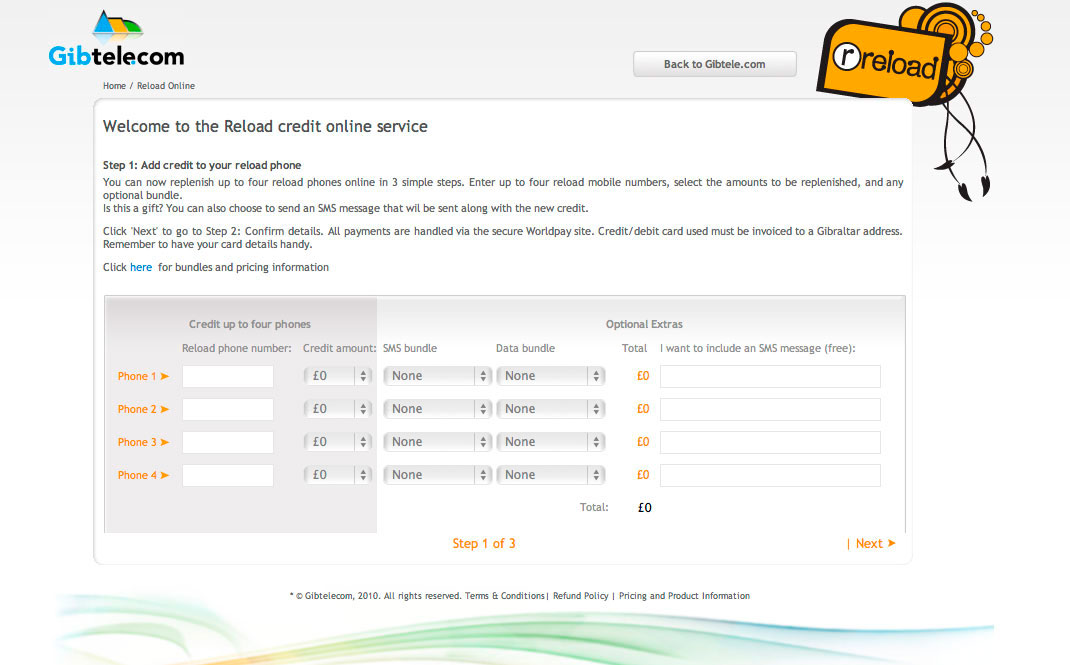Click the 'Welcome to the Reload credit online service' heading
The height and width of the screenshot is (665, 1070).
click(x=265, y=126)
